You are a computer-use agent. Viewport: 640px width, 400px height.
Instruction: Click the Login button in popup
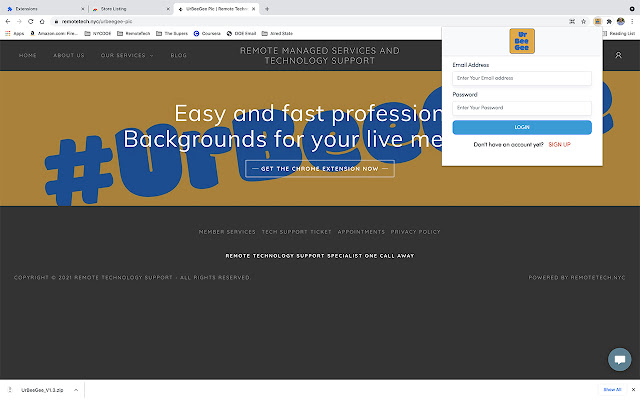click(x=522, y=127)
